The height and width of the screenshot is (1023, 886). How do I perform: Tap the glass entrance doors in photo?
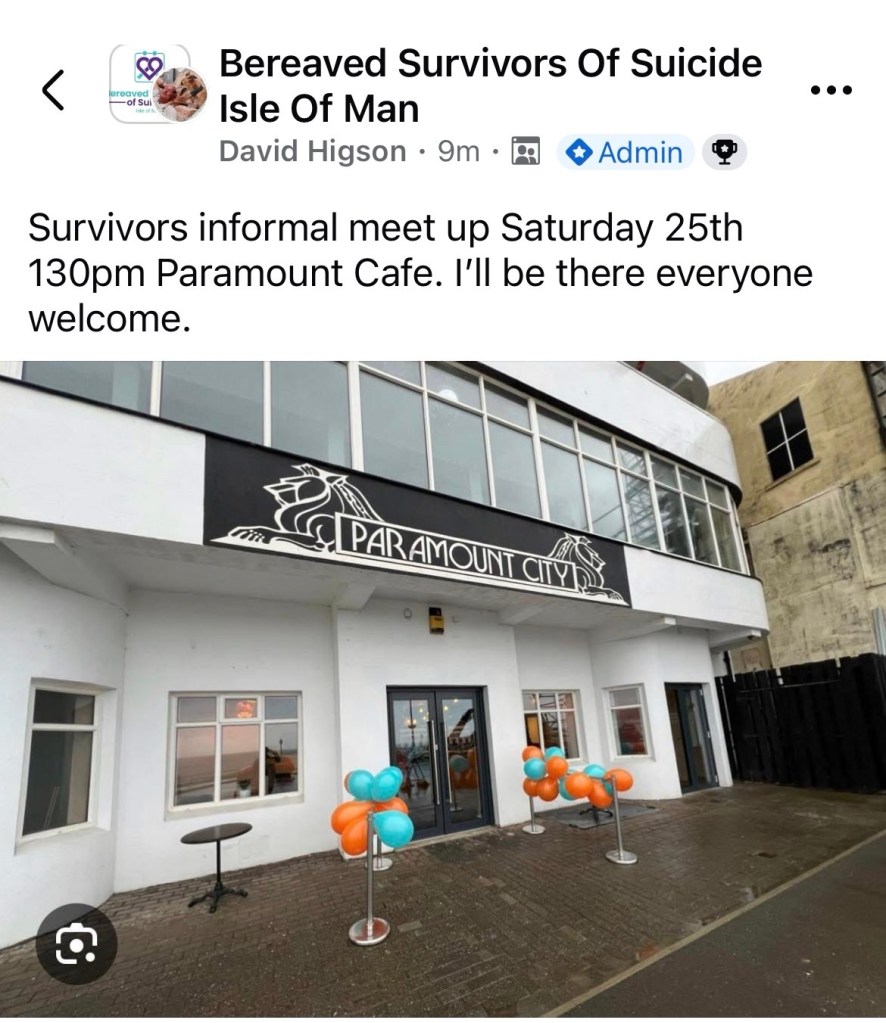440,761
